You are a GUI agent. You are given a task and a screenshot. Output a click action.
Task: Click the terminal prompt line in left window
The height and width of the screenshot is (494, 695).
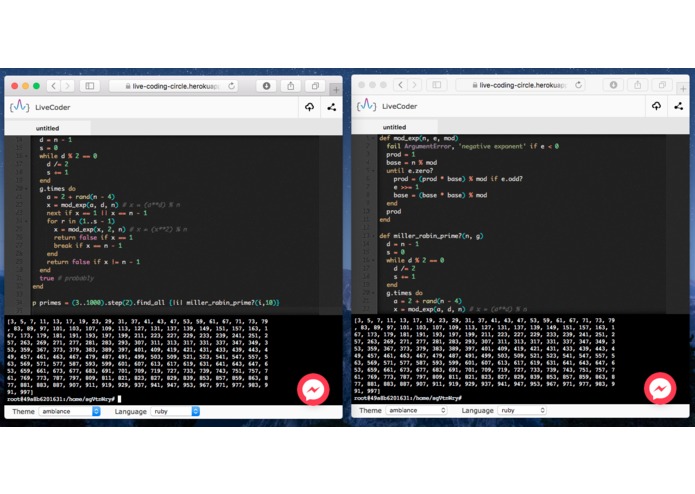click(x=64, y=399)
